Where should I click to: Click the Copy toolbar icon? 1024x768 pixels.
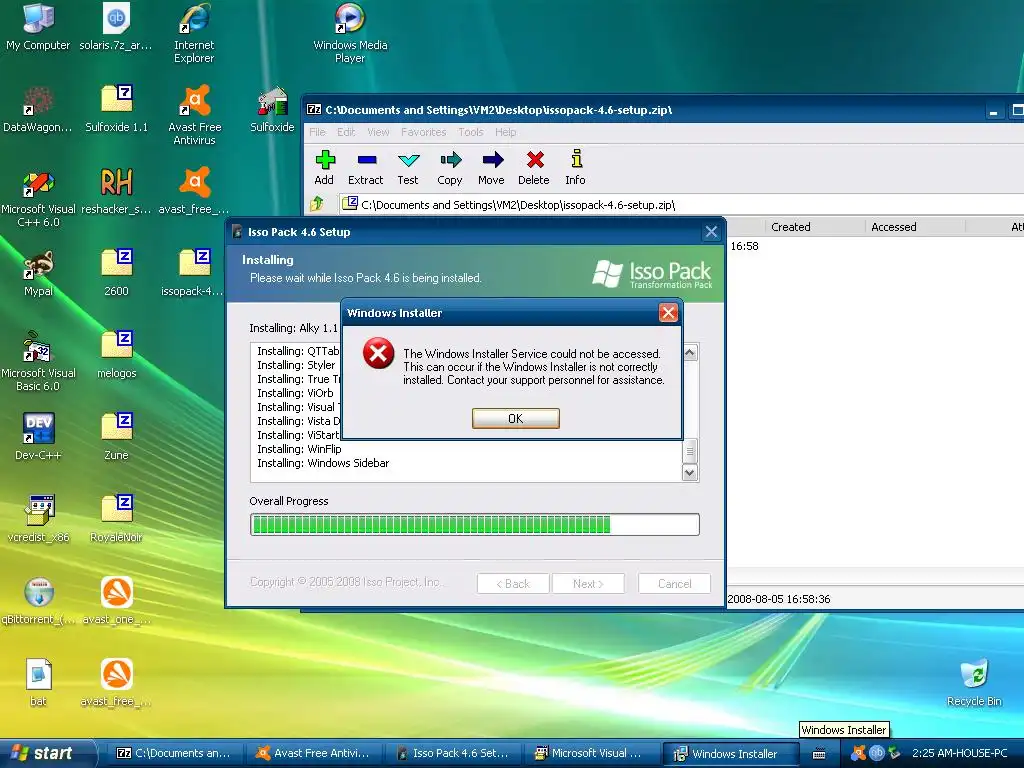coord(450,168)
